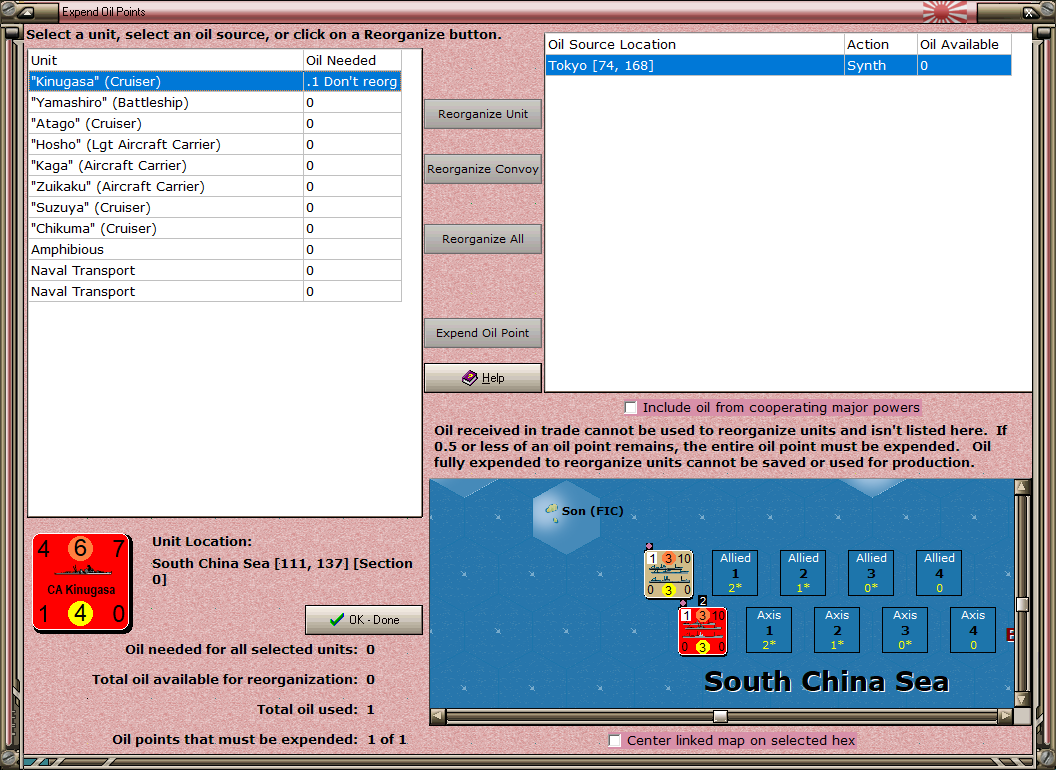Select "Hosho" (Lgt Aircraft Carrier) row
This screenshot has height=770, width=1056.
click(x=215, y=144)
